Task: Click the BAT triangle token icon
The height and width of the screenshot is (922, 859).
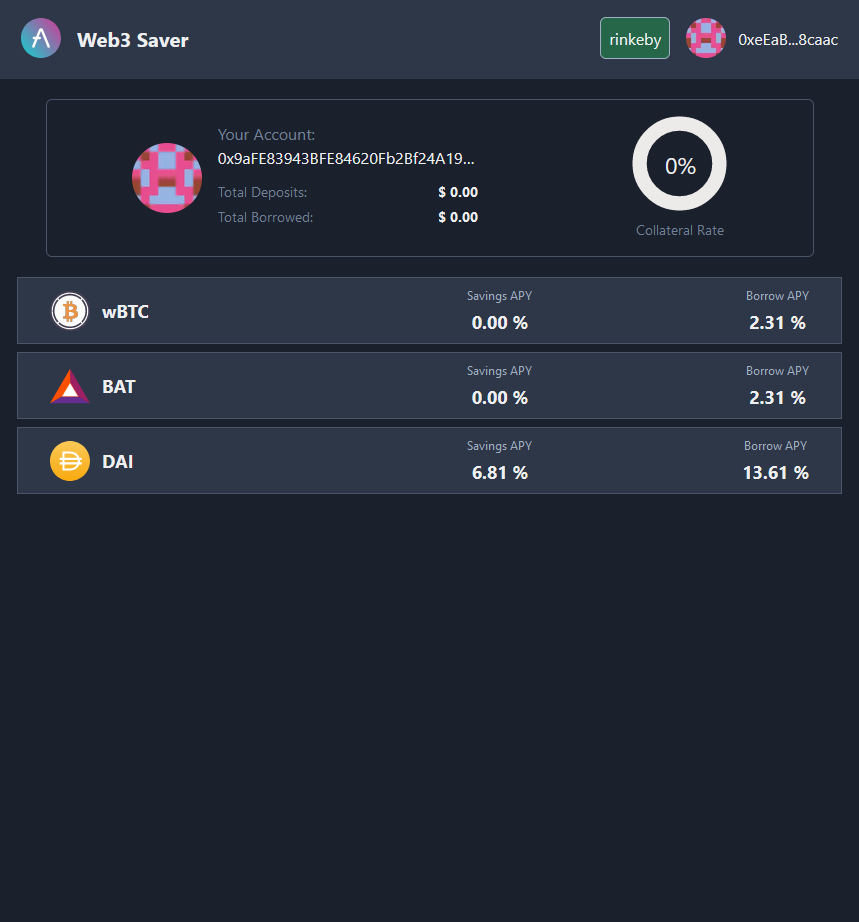Action: tap(70, 386)
